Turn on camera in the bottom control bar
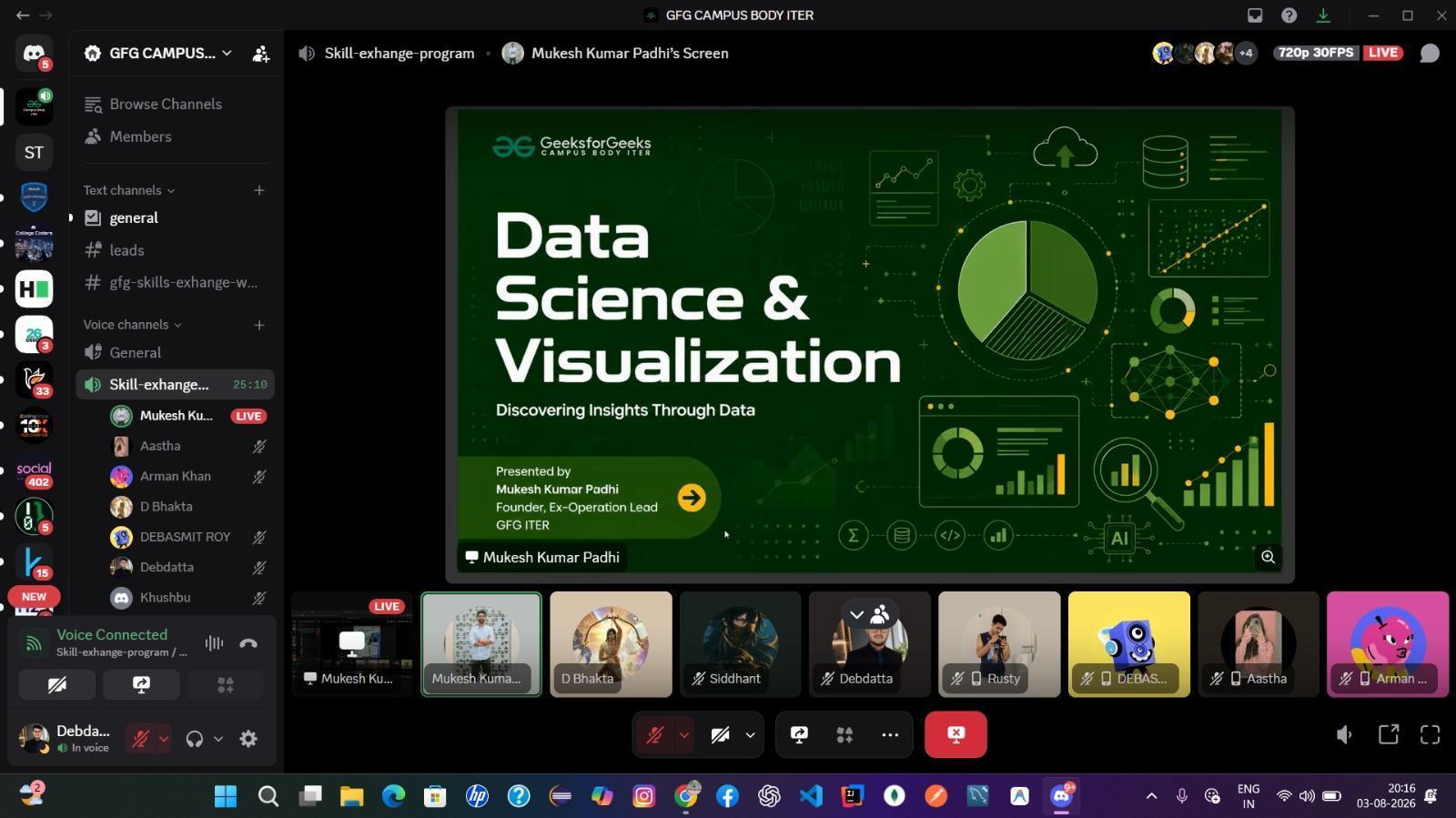Screen dimensions: 1456x818 point(720,734)
